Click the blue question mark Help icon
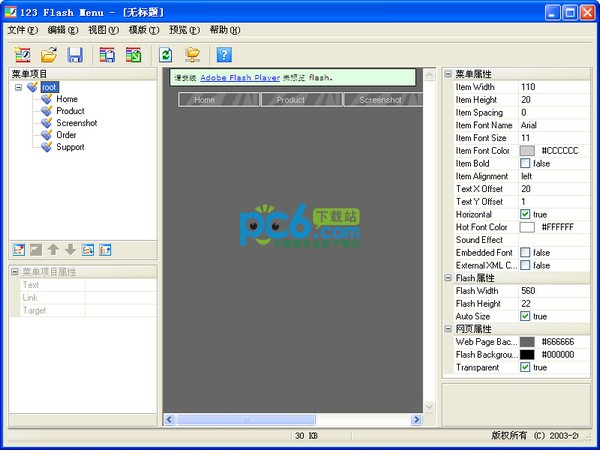Viewport: 600px width, 450px height. [224, 54]
